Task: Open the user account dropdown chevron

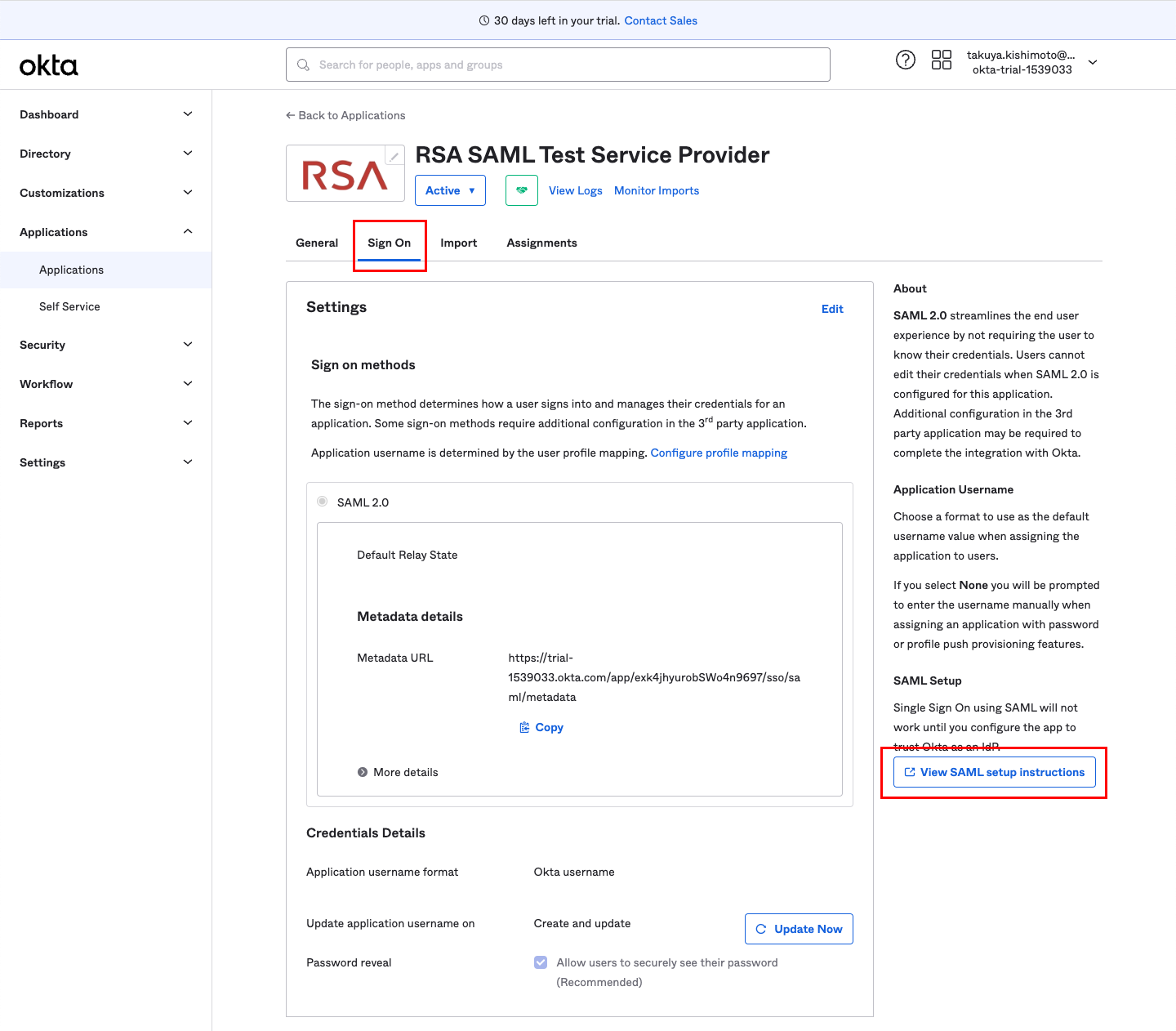Action: (1093, 62)
